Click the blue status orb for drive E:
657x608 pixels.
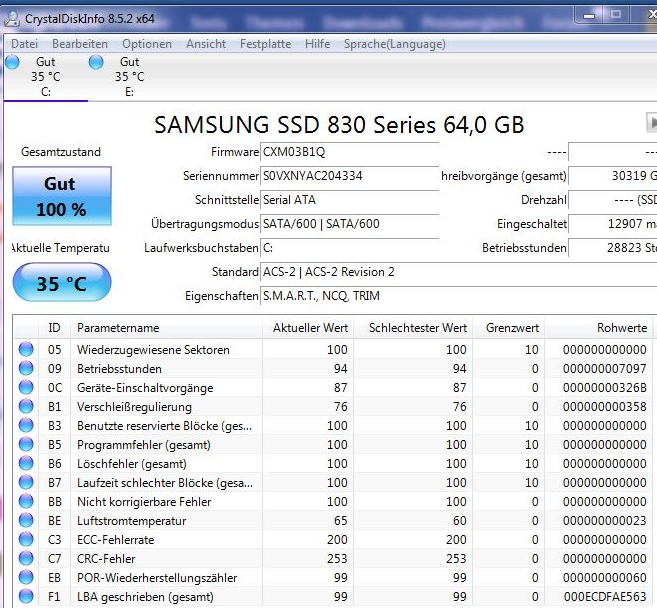click(96, 62)
